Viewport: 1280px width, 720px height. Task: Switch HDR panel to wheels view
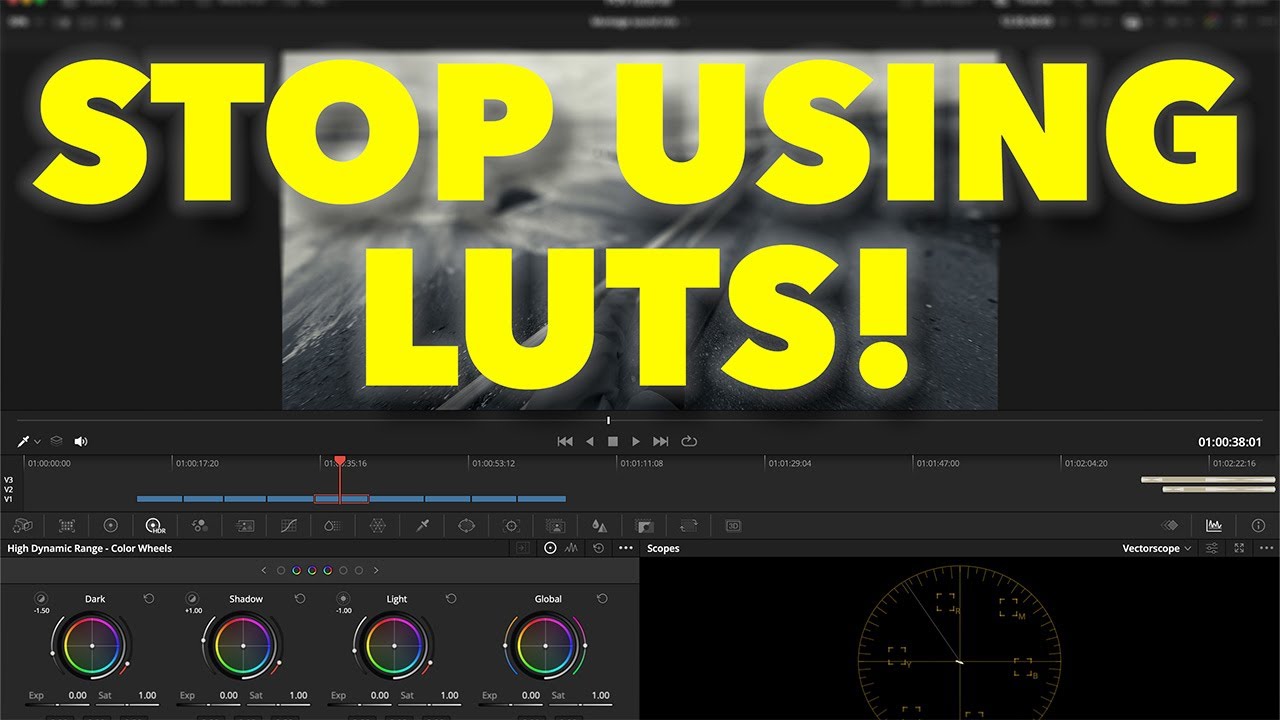[x=550, y=548]
